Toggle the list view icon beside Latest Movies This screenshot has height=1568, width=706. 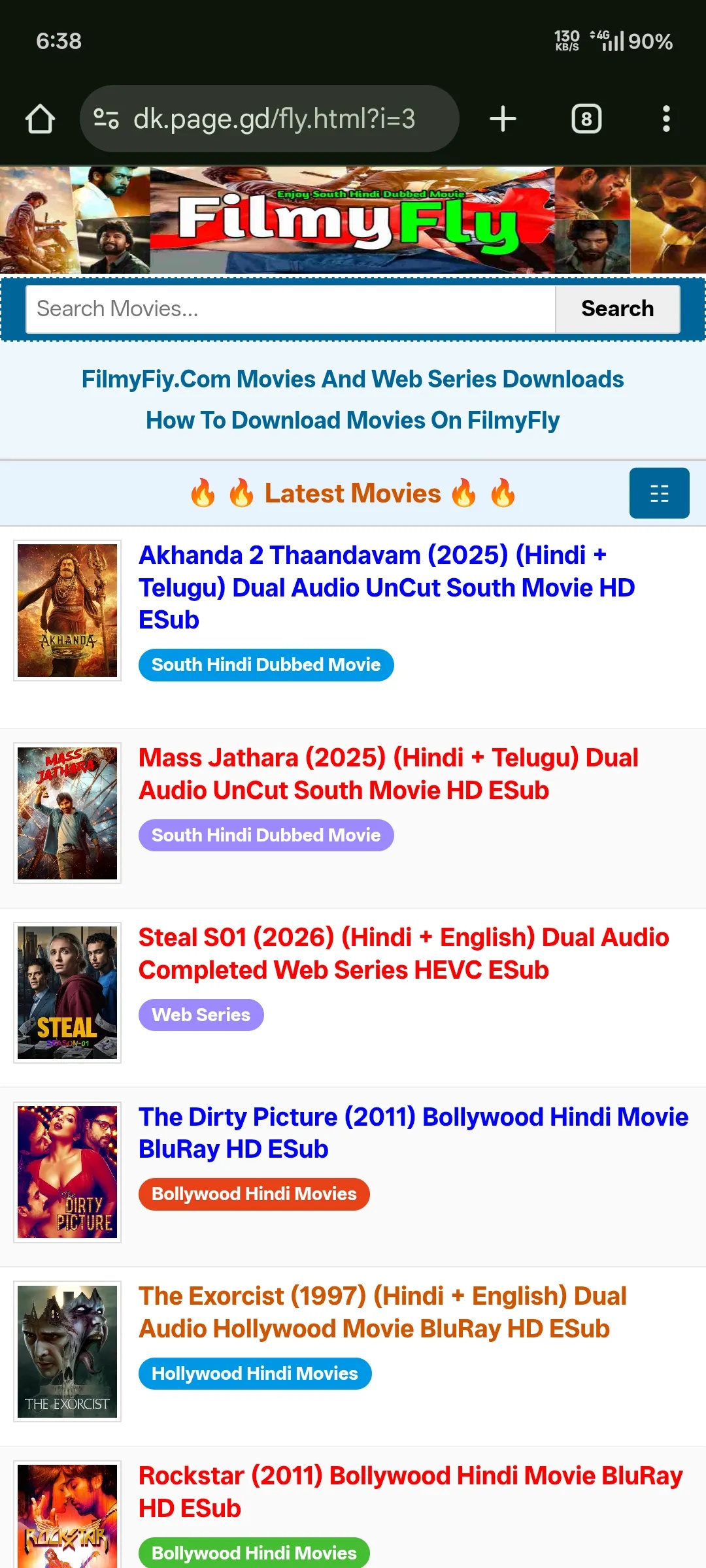[x=659, y=493]
